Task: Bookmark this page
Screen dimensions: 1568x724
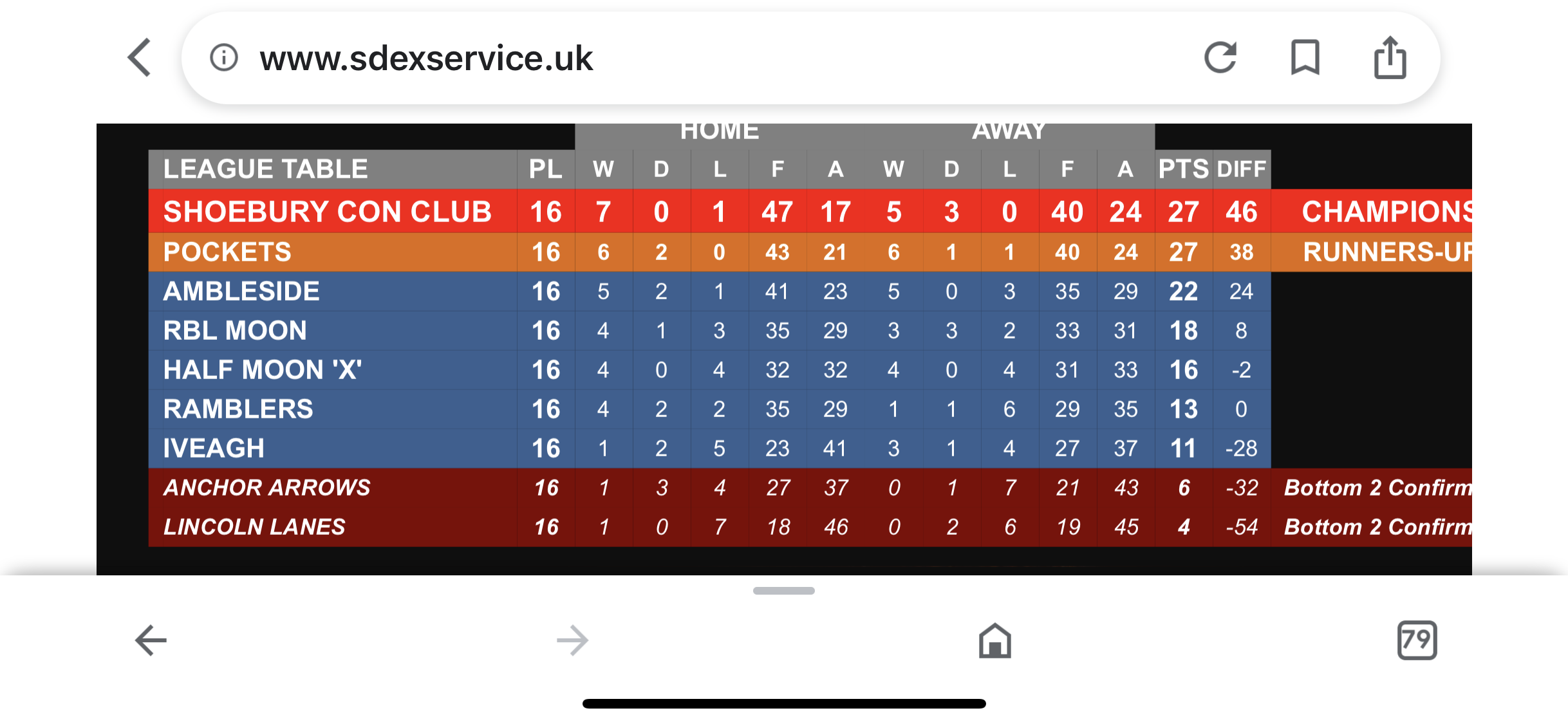Action: click(x=1305, y=57)
